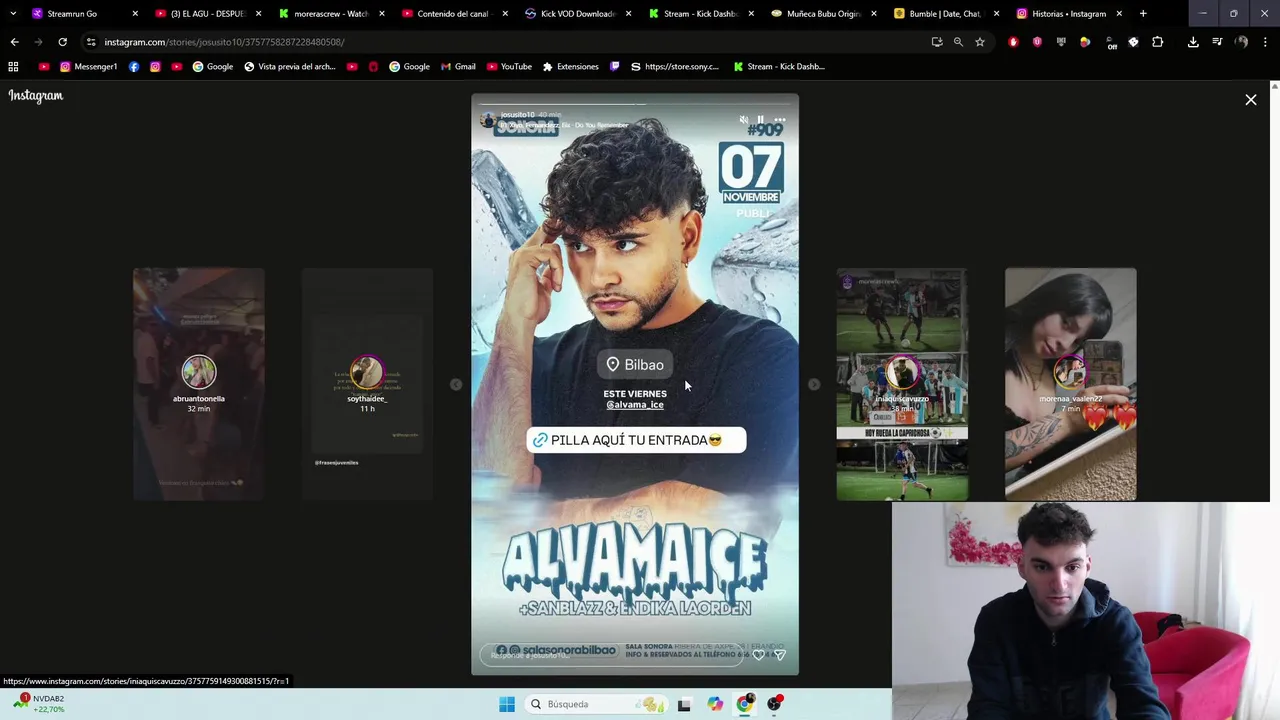Open Instagram bookmark icon

click(x=155, y=67)
